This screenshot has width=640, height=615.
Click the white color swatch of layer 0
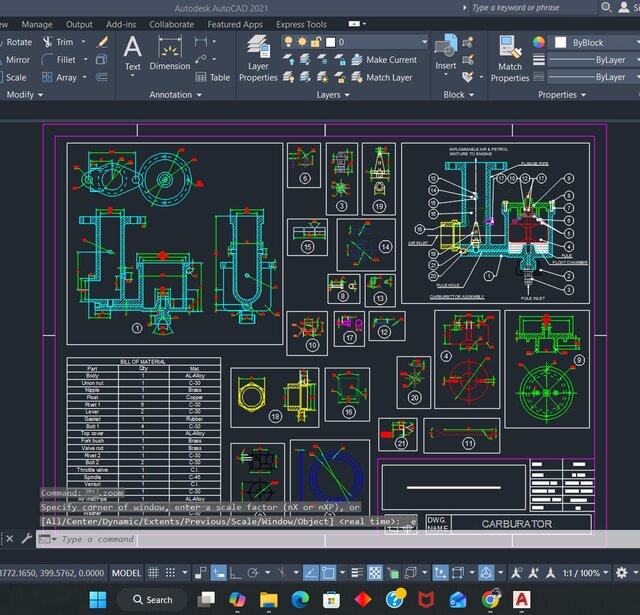click(x=331, y=42)
